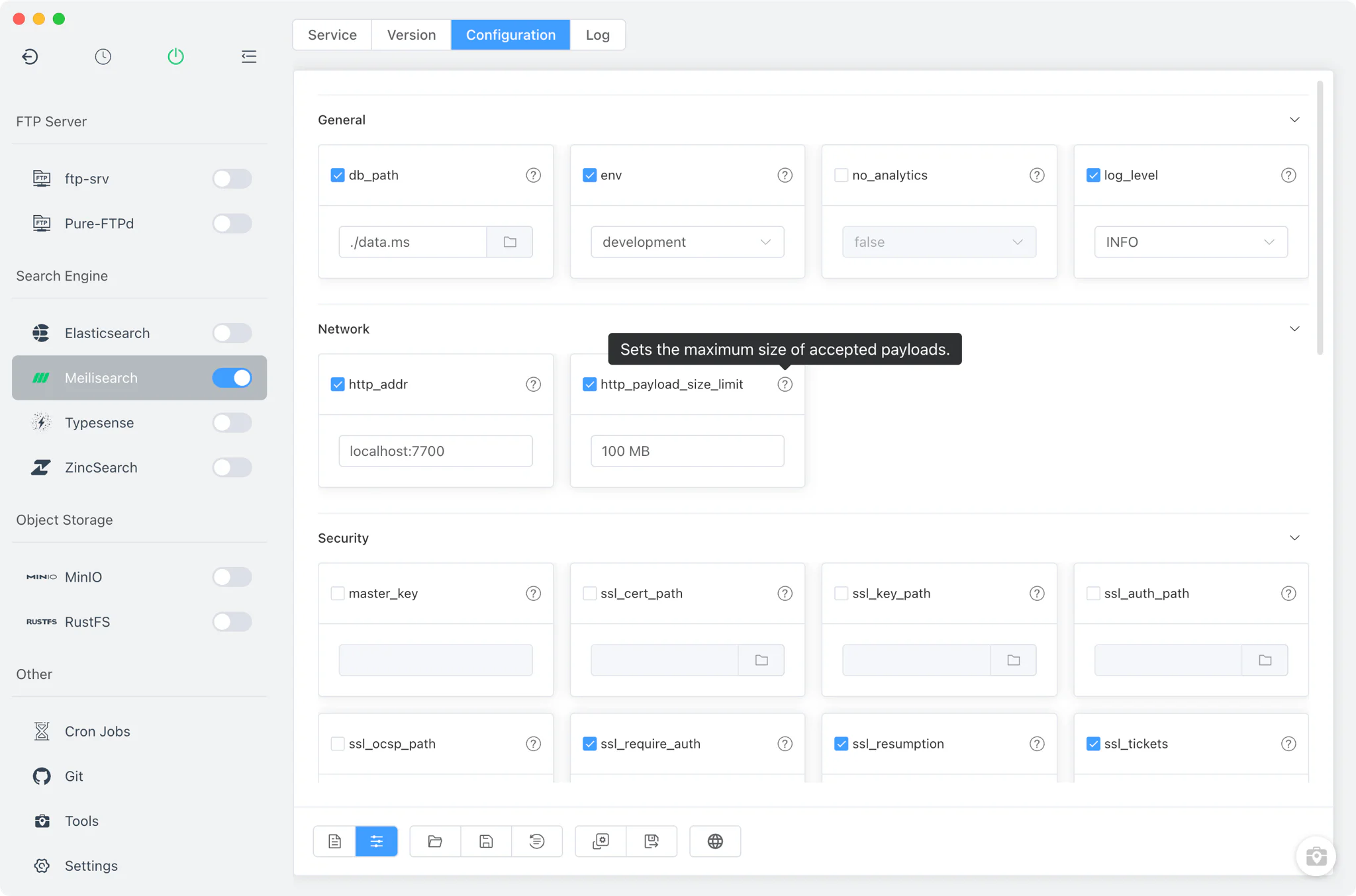The image size is (1356, 896).
Task: Uncheck the db_path checkbox
Action: 338,175
